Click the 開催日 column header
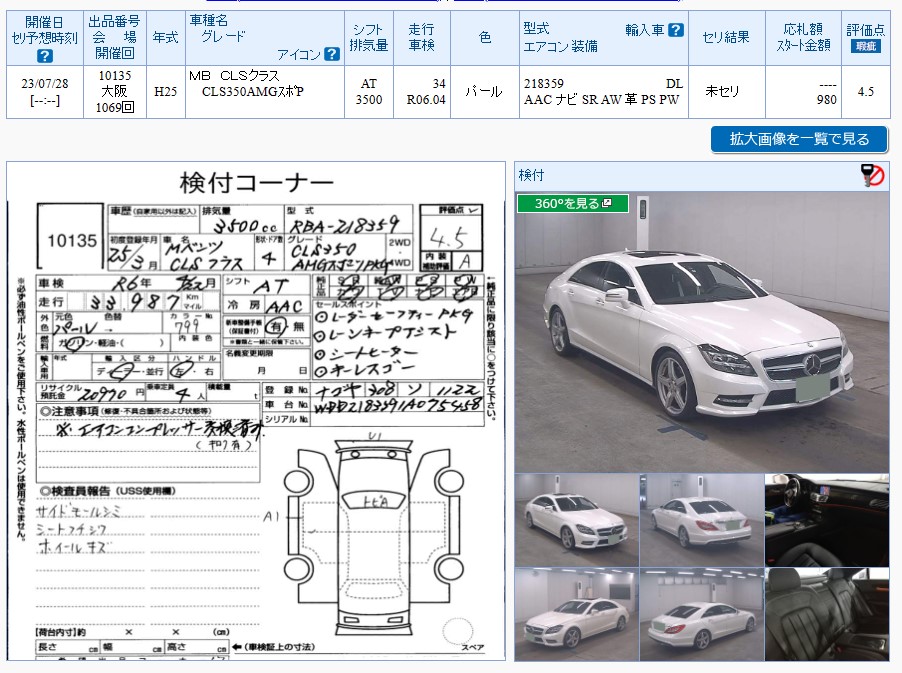 point(45,38)
